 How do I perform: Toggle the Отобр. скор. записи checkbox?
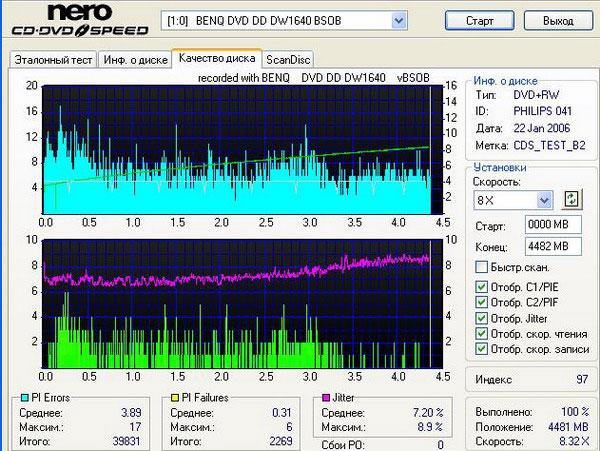[481, 349]
